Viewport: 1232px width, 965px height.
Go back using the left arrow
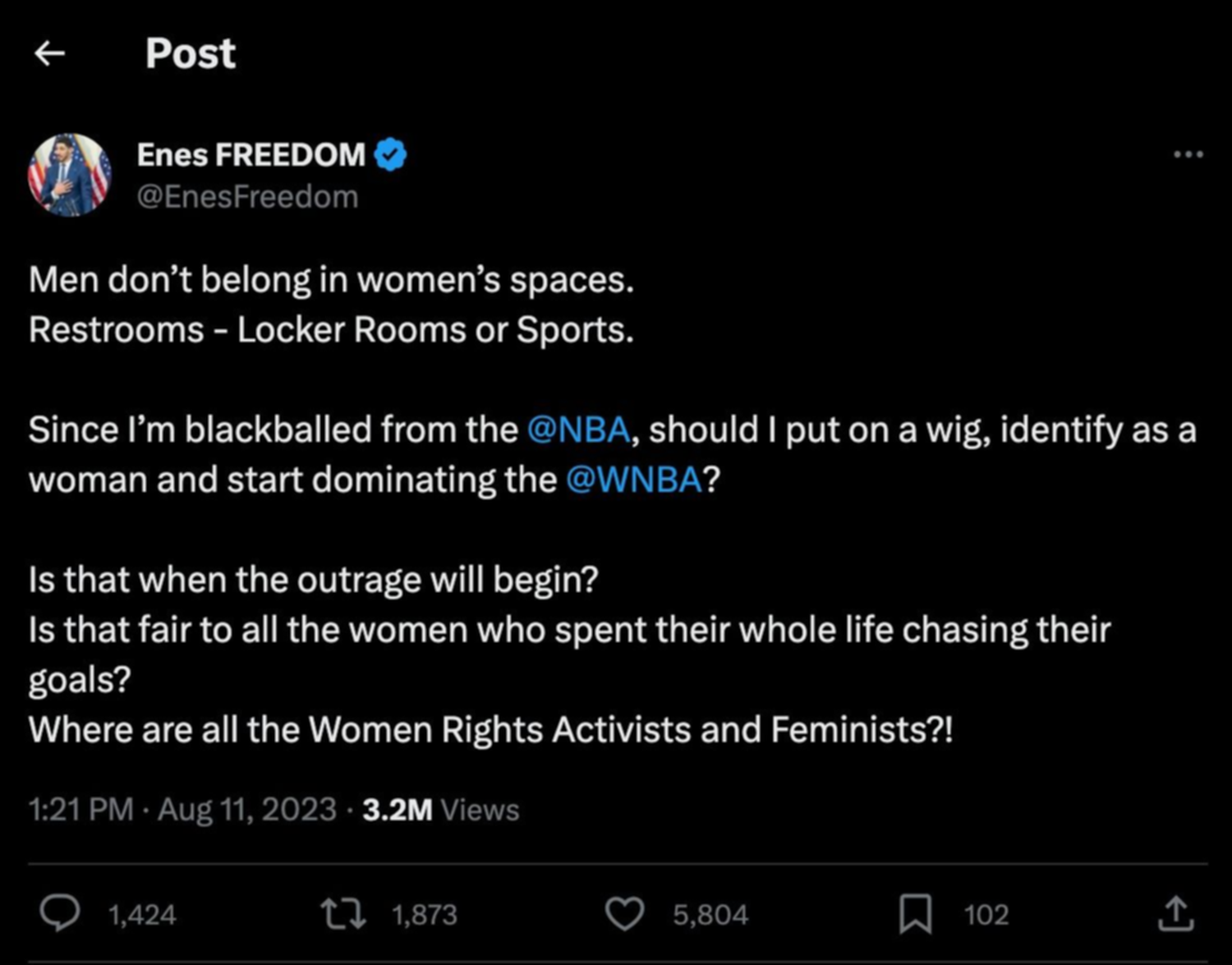coord(50,53)
